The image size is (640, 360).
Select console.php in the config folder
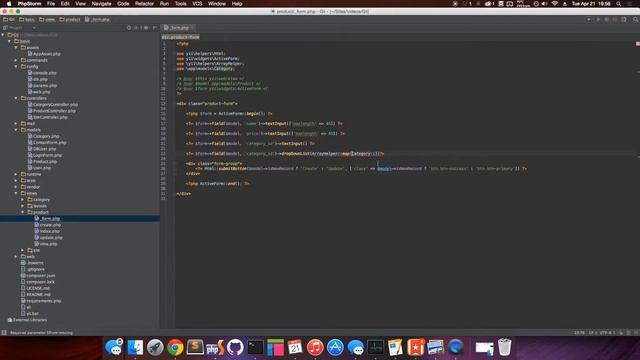42,73
